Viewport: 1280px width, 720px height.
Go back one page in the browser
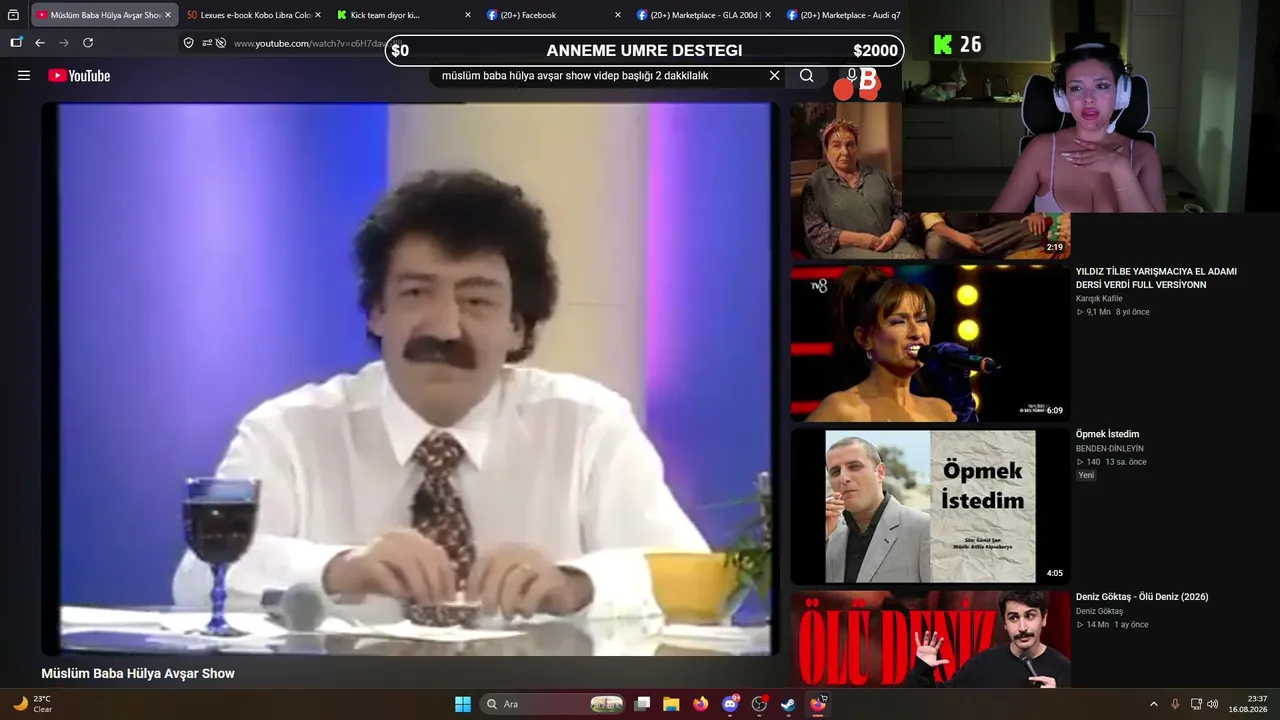pyautogui.click(x=40, y=43)
